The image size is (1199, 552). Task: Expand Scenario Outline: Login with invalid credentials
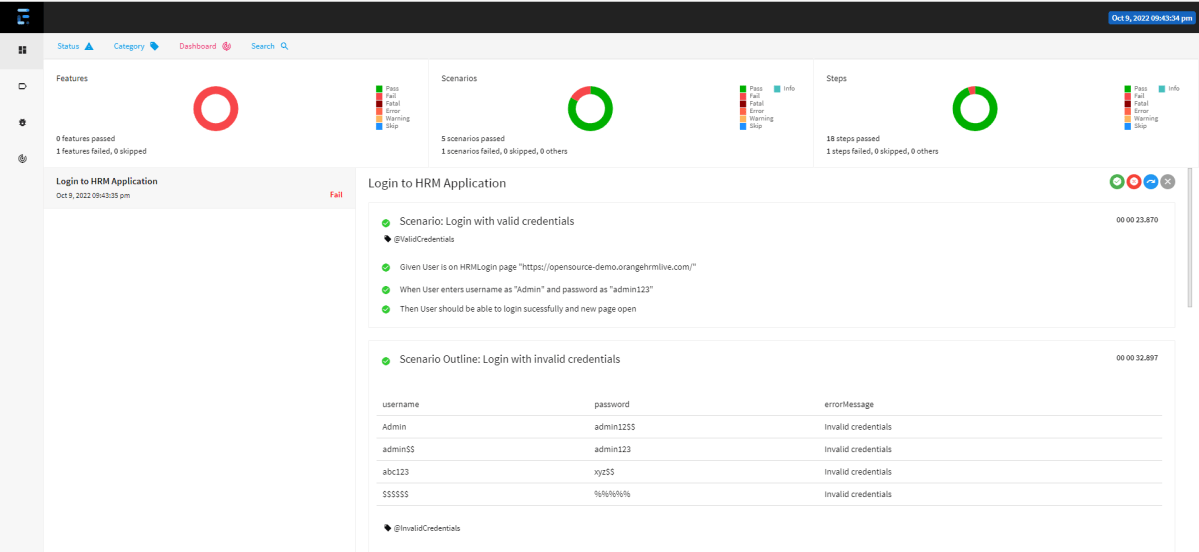(x=509, y=359)
